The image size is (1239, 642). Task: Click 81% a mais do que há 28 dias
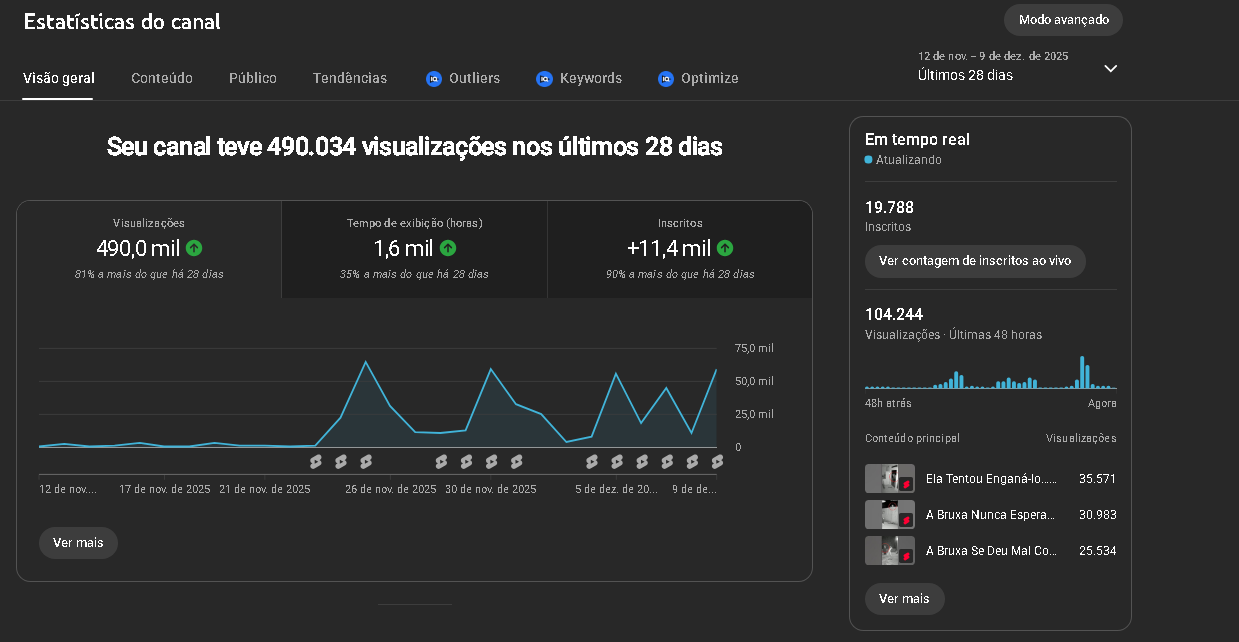(149, 274)
